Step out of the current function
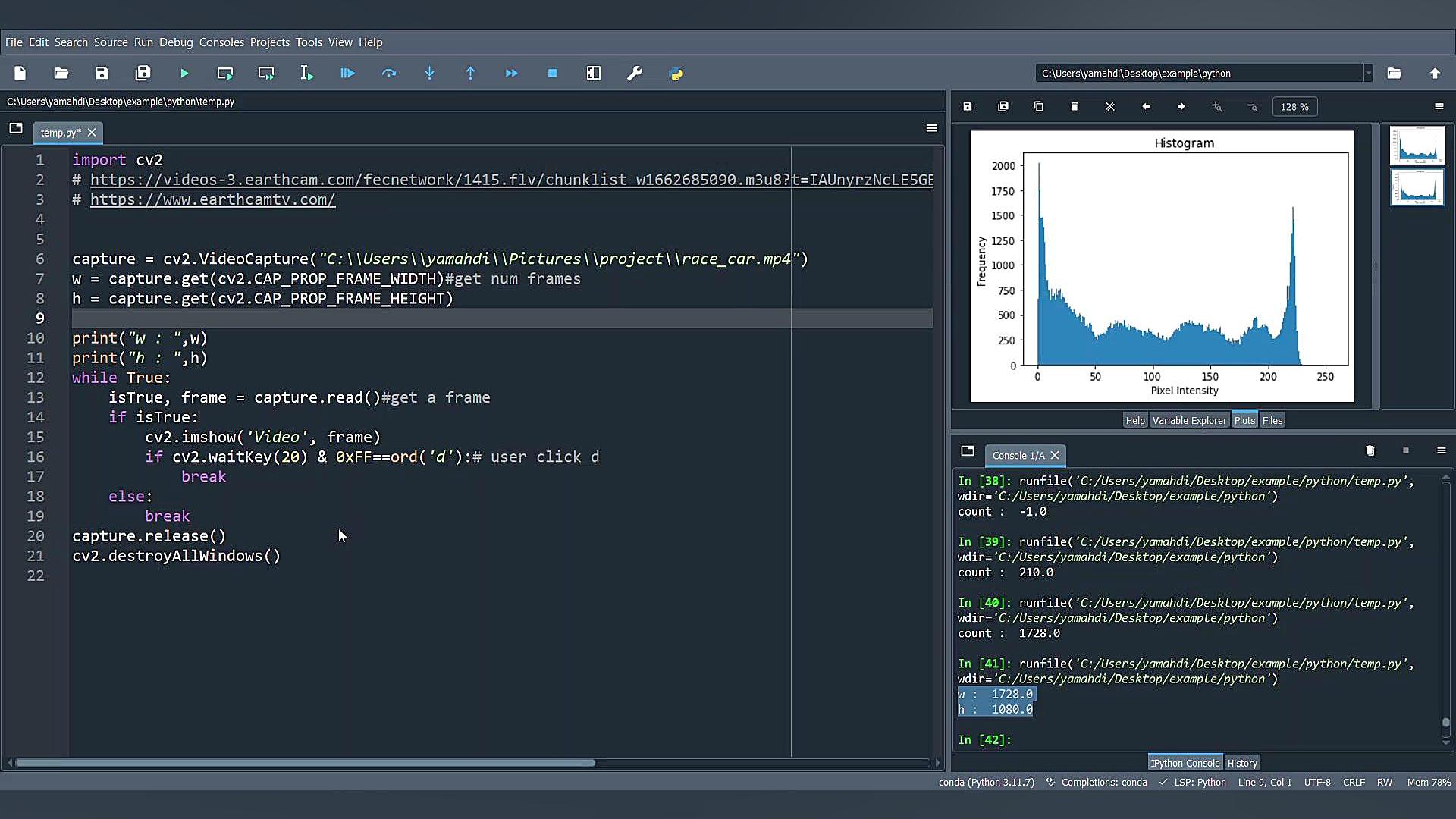Screen dimensions: 1456x819 tap(471, 74)
